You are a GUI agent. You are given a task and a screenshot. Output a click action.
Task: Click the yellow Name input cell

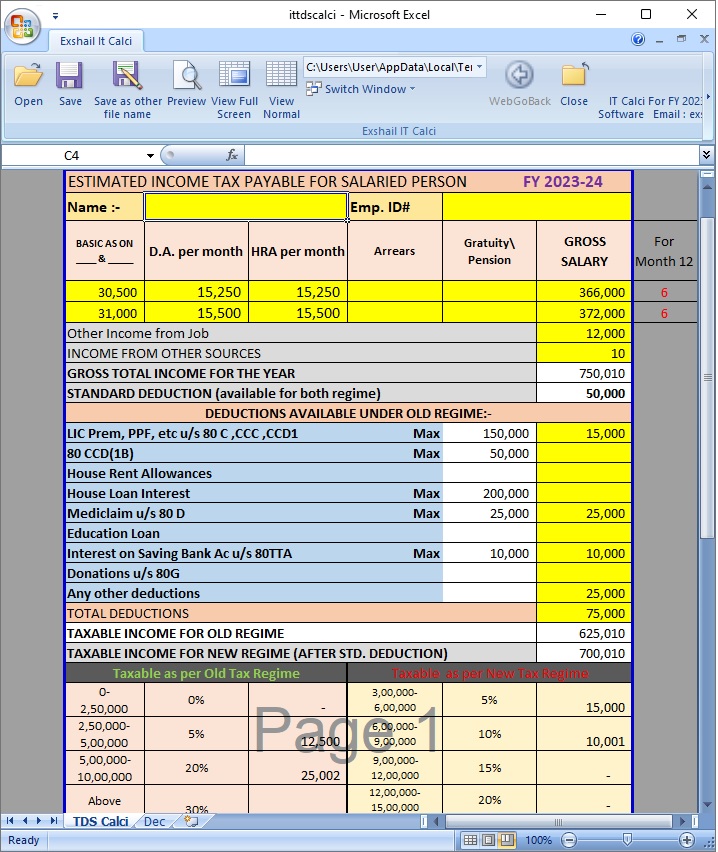tap(245, 206)
